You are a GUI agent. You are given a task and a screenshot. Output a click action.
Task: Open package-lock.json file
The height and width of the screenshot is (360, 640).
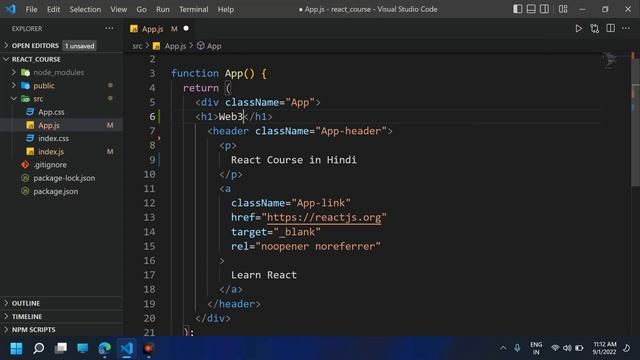coord(64,178)
